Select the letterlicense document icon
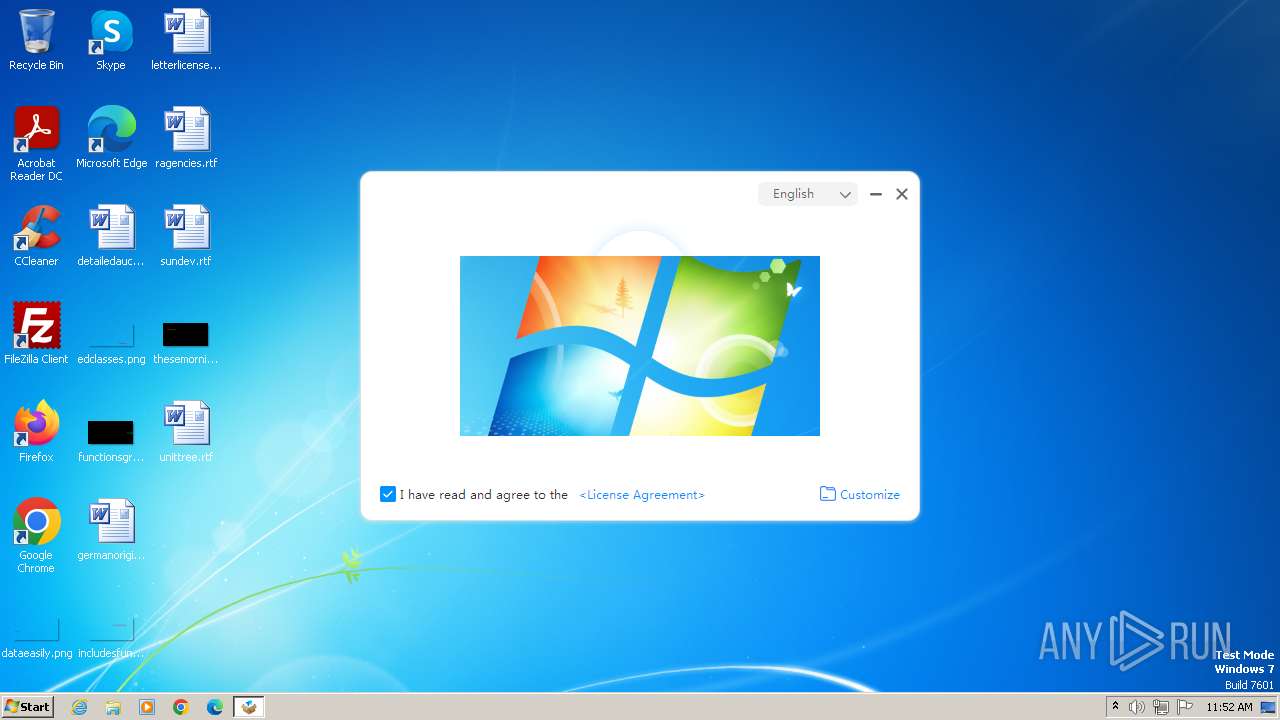 pyautogui.click(x=186, y=40)
